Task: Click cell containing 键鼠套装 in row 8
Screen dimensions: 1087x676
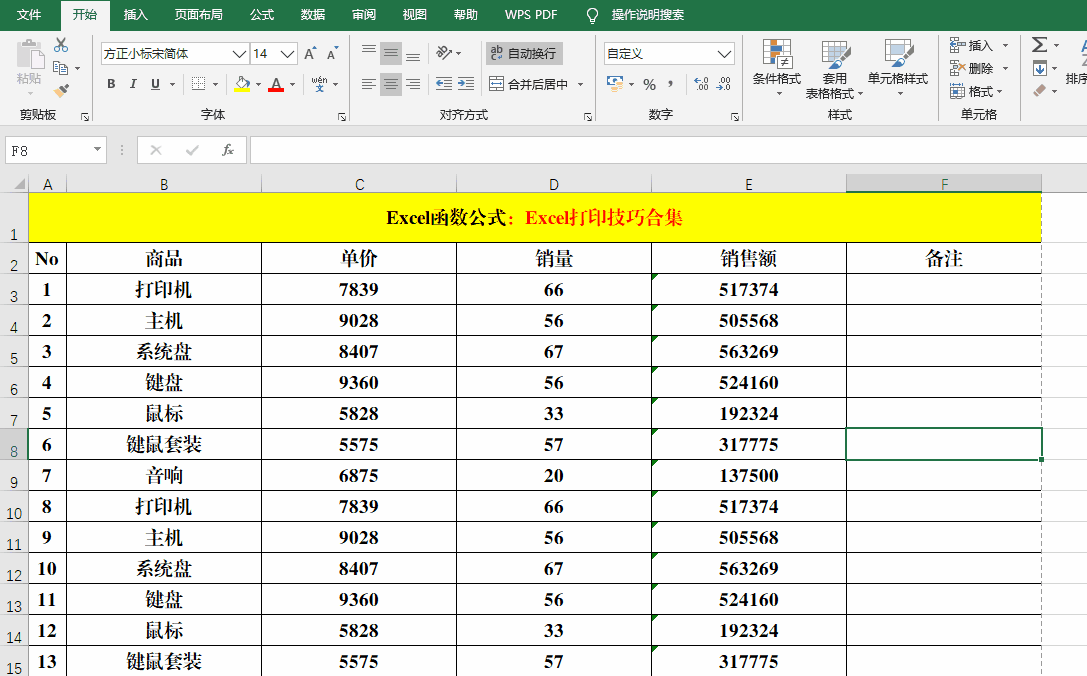Action: pyautogui.click(x=164, y=444)
